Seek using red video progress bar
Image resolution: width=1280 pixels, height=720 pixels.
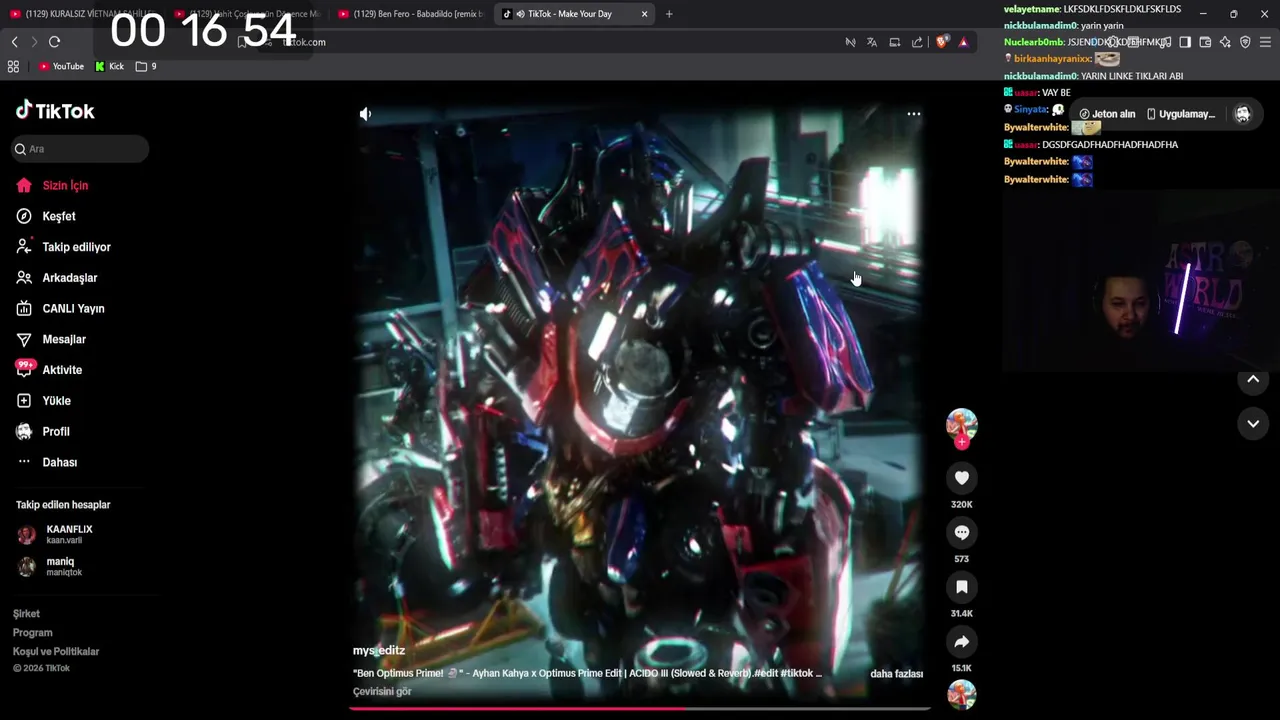pos(640,708)
